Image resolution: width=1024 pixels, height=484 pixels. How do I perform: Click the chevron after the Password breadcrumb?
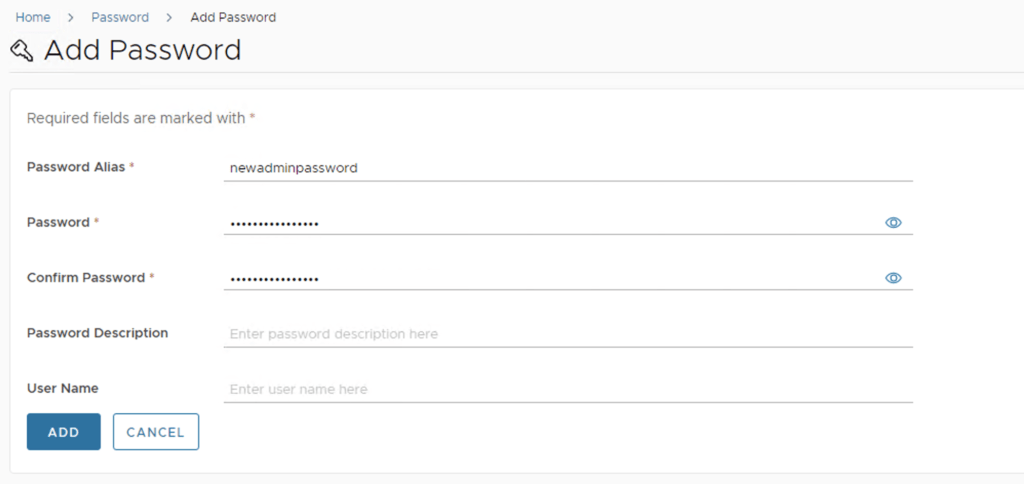click(x=169, y=17)
